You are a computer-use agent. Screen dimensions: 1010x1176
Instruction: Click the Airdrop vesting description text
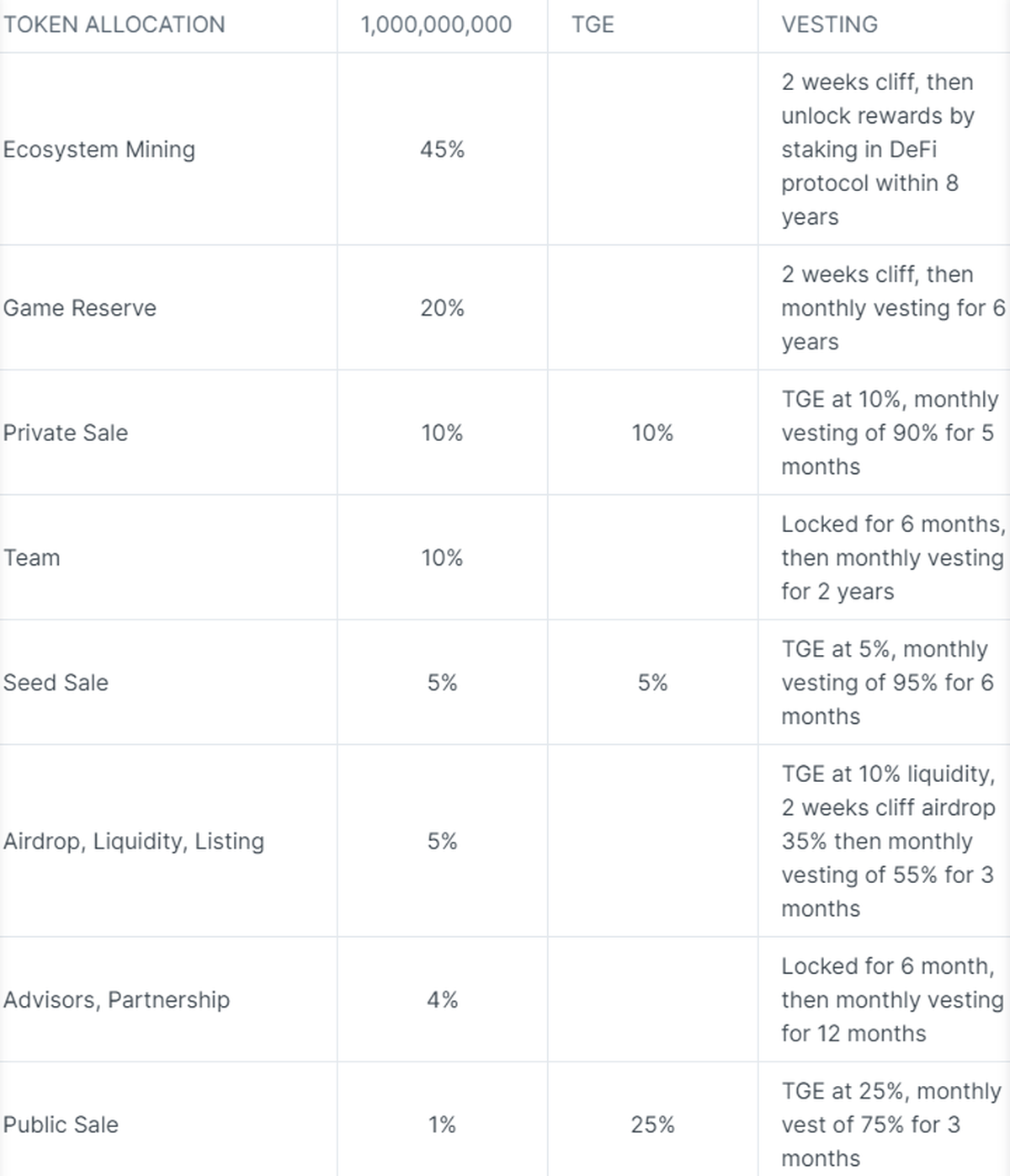(x=887, y=841)
